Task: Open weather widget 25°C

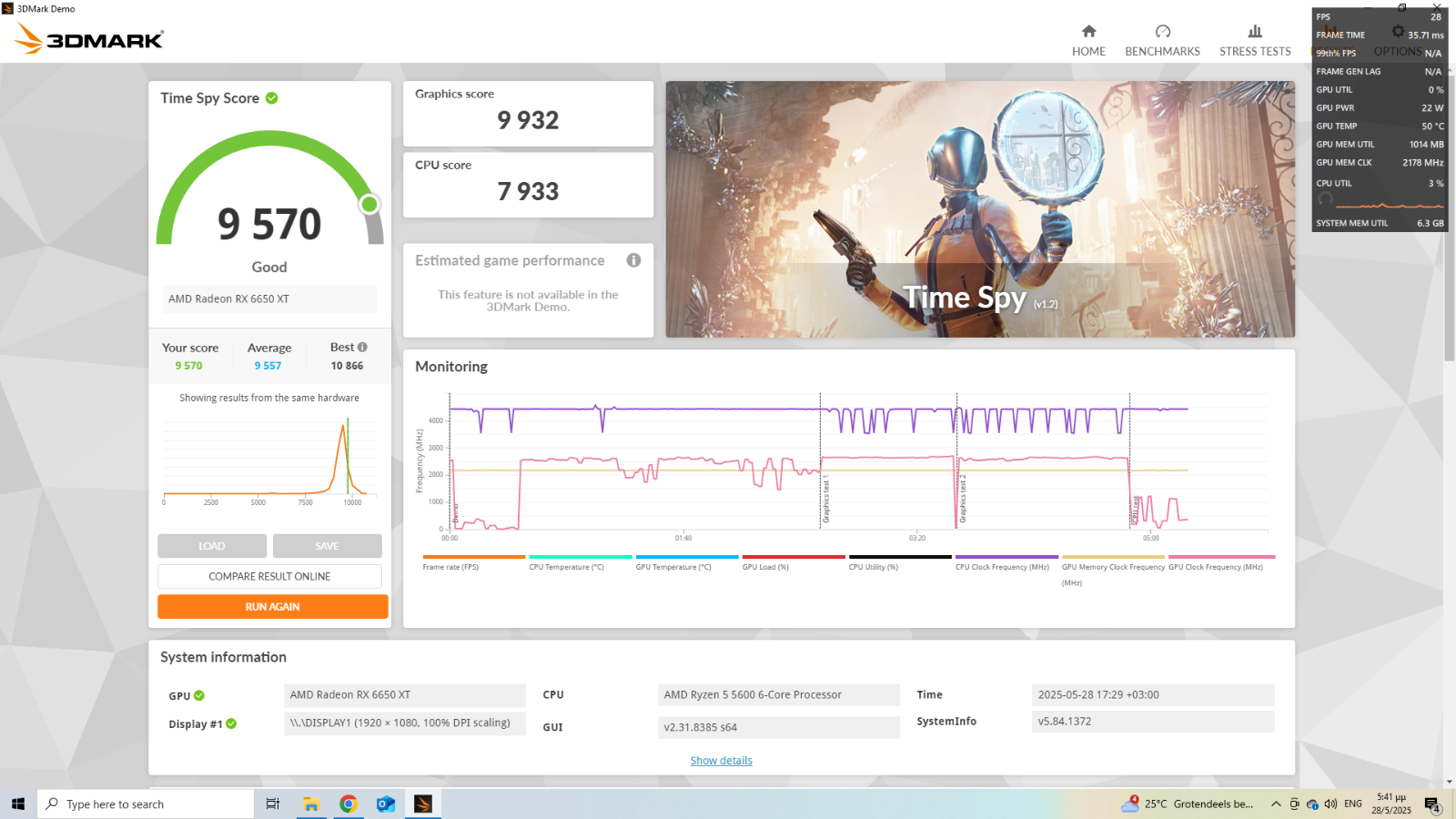Action: click(1188, 804)
